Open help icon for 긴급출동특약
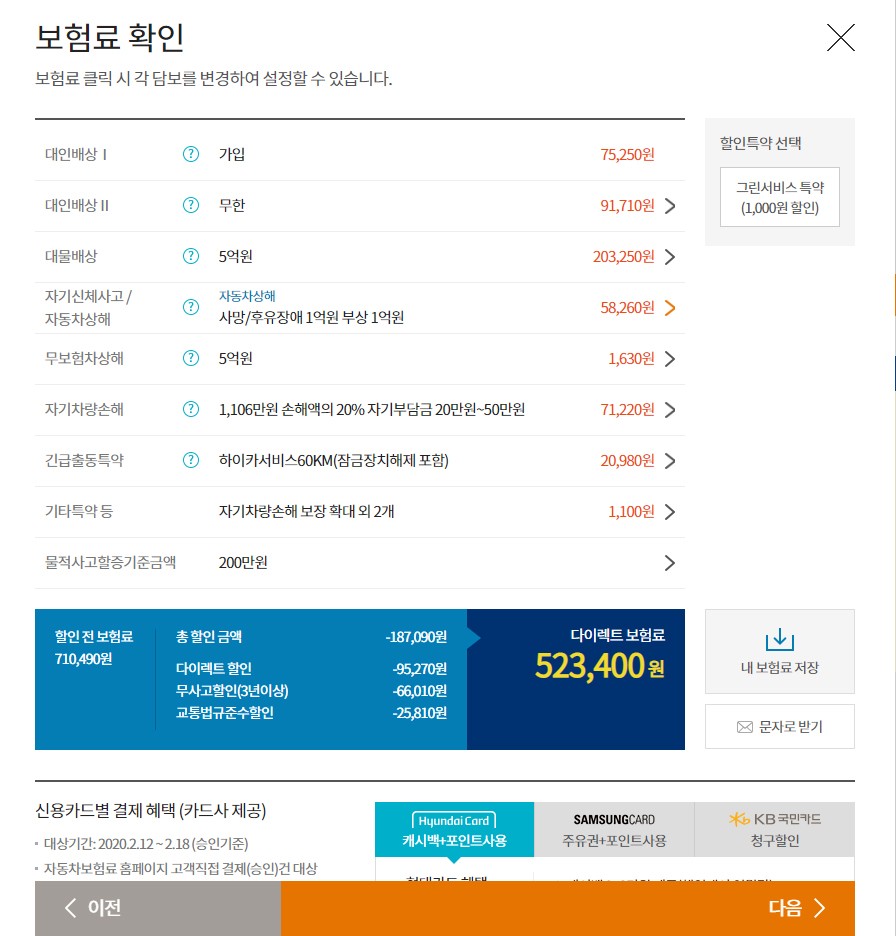Screen dimensions: 896x936 tap(190, 460)
